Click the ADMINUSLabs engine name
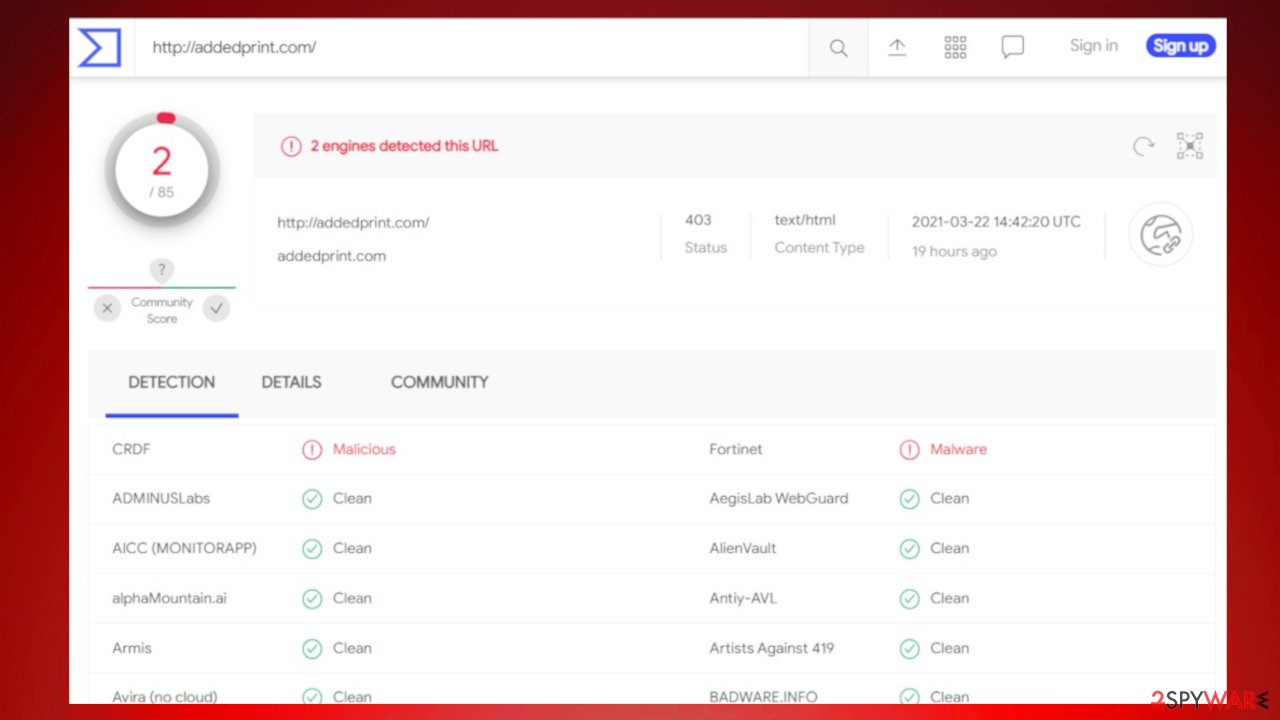Screen dimensions: 1280x720 pyautogui.click(x=161, y=498)
